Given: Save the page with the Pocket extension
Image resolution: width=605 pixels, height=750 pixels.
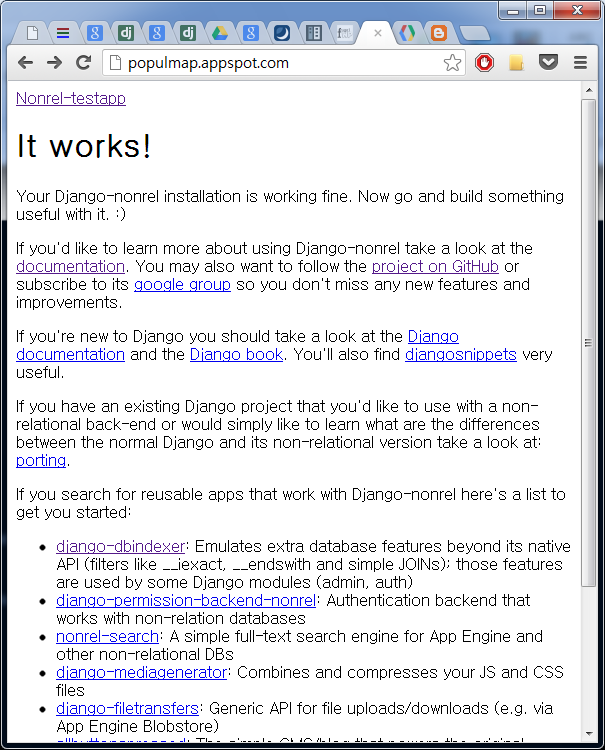Looking at the screenshot, I should click(548, 62).
